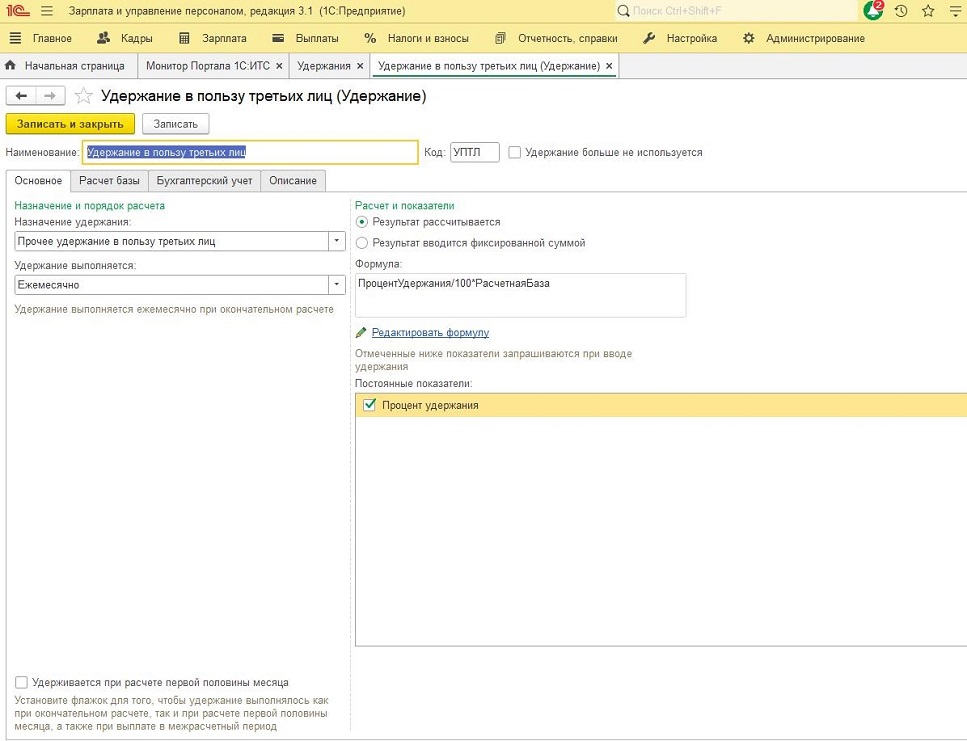The image size is (967, 741).
Task: Click the Формула text area
Action: 521,295
